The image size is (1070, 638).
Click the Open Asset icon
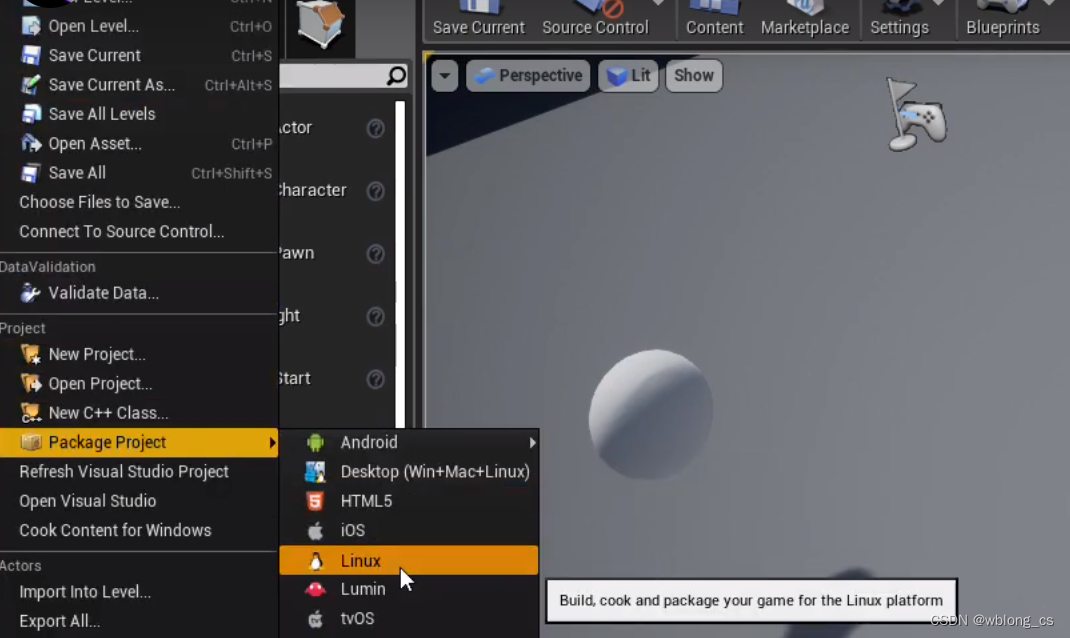pyautogui.click(x=31, y=143)
